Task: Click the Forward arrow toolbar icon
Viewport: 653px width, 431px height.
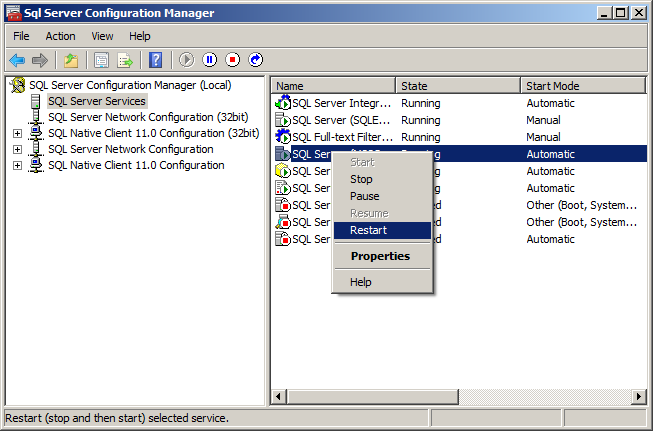Action: pyautogui.click(x=40, y=60)
